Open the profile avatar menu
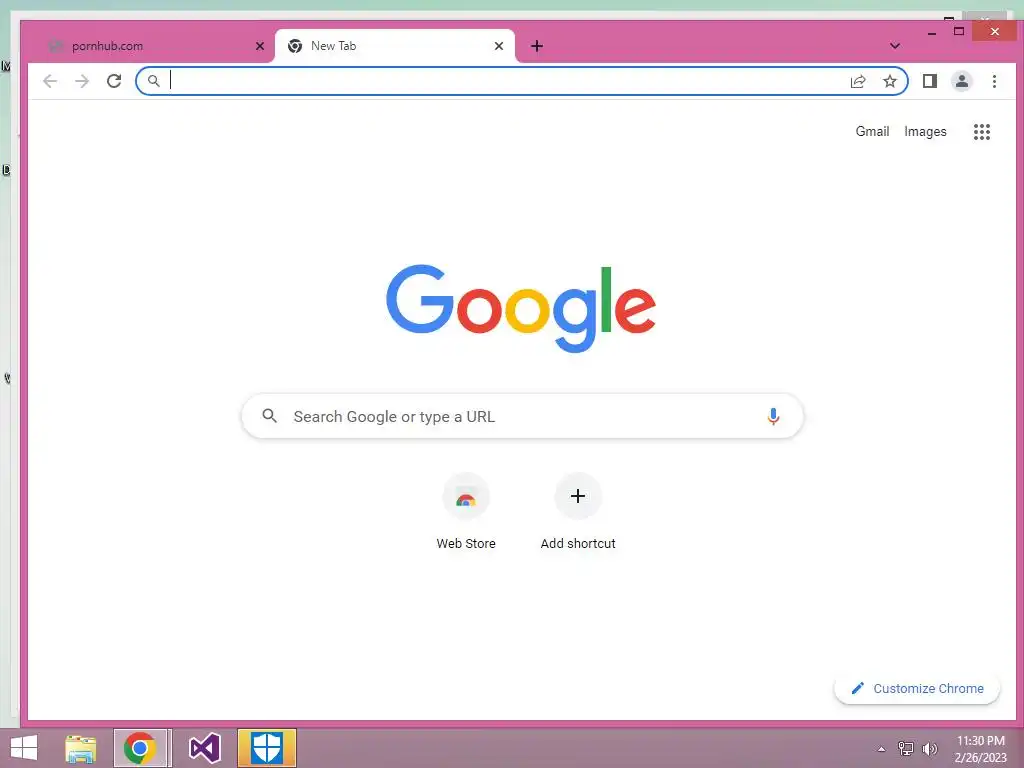Image resolution: width=1024 pixels, height=768 pixels. [x=962, y=81]
